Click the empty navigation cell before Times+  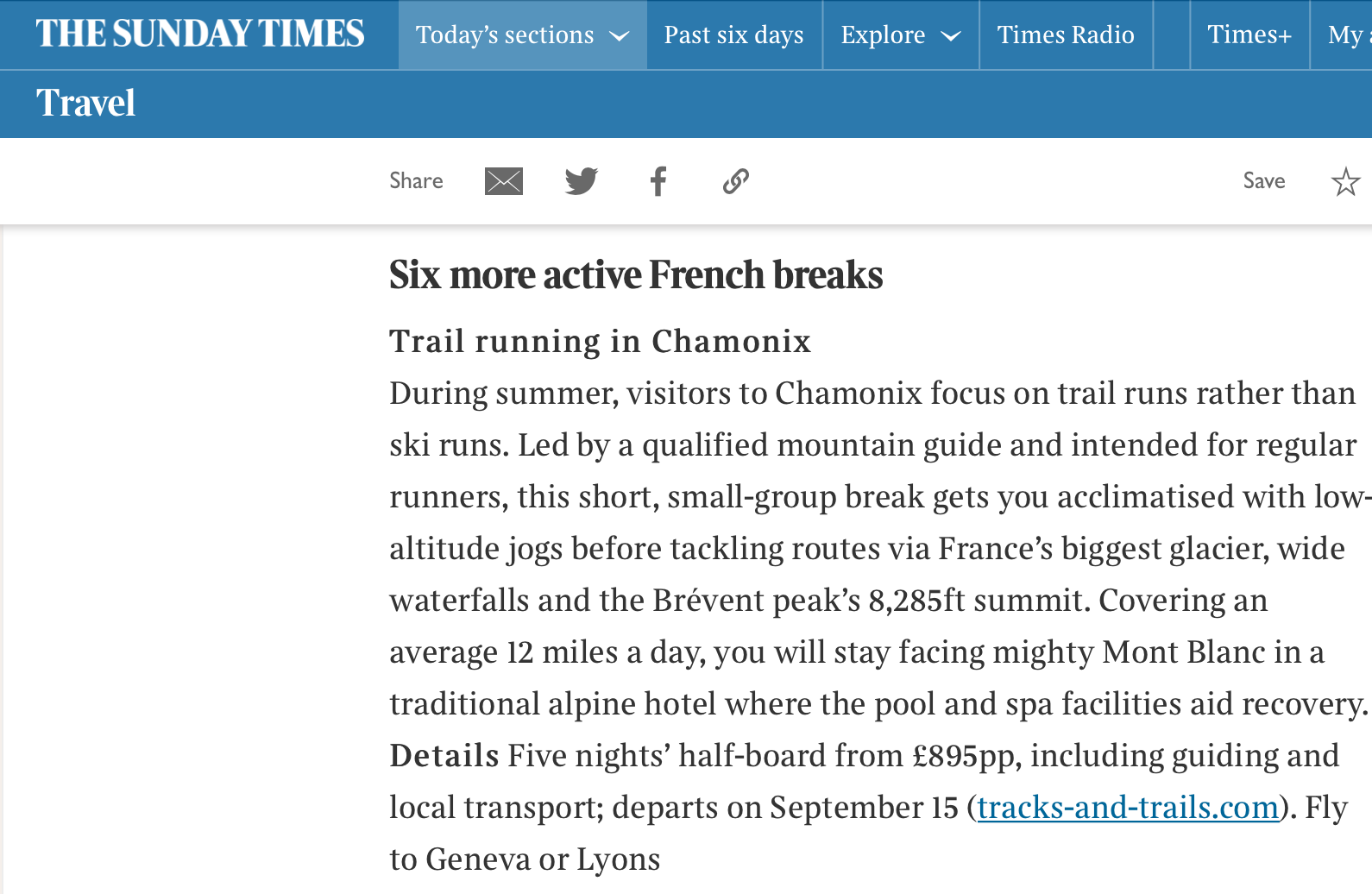click(x=1171, y=35)
